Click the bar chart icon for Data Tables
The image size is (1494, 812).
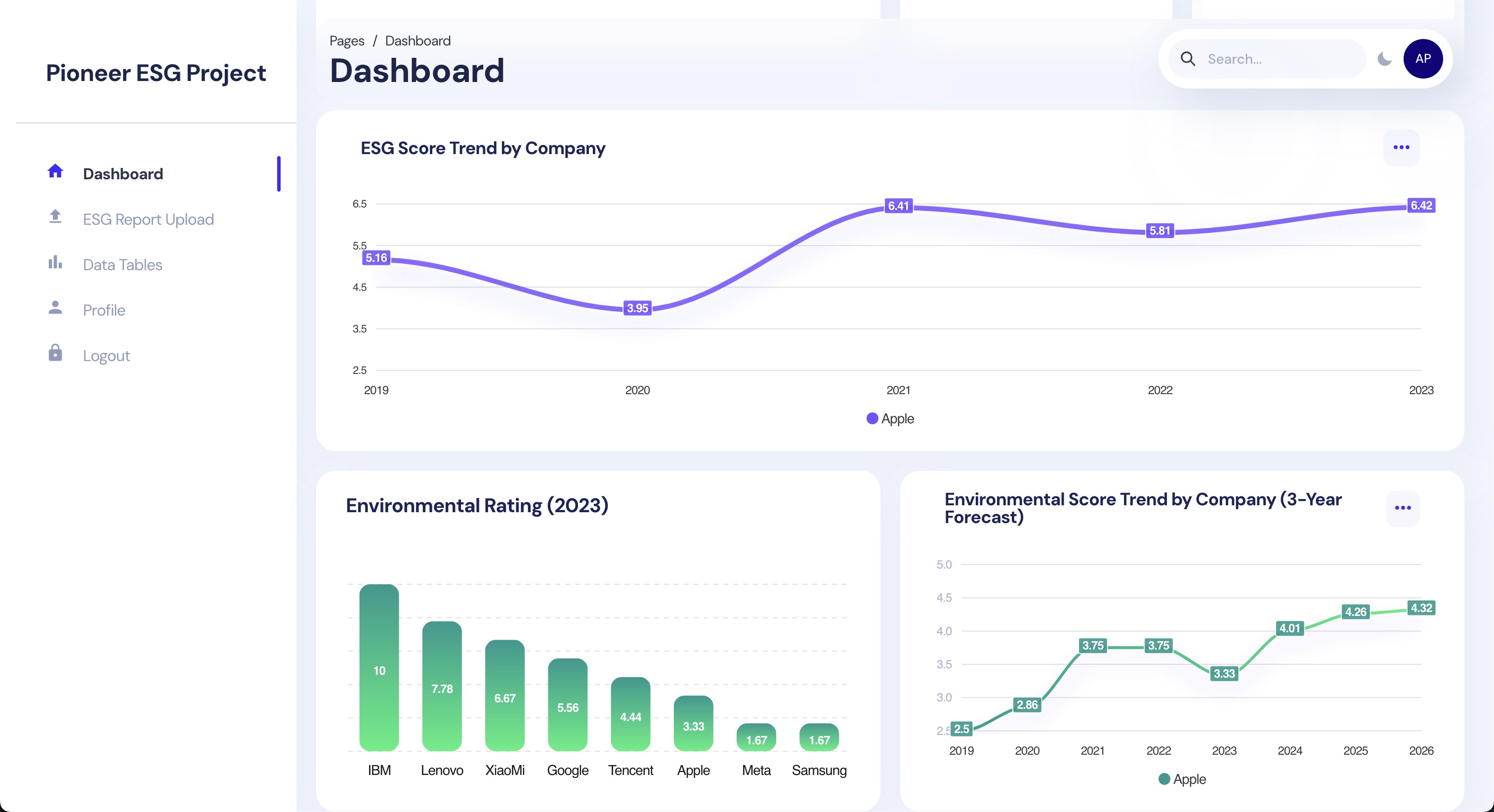coord(55,262)
